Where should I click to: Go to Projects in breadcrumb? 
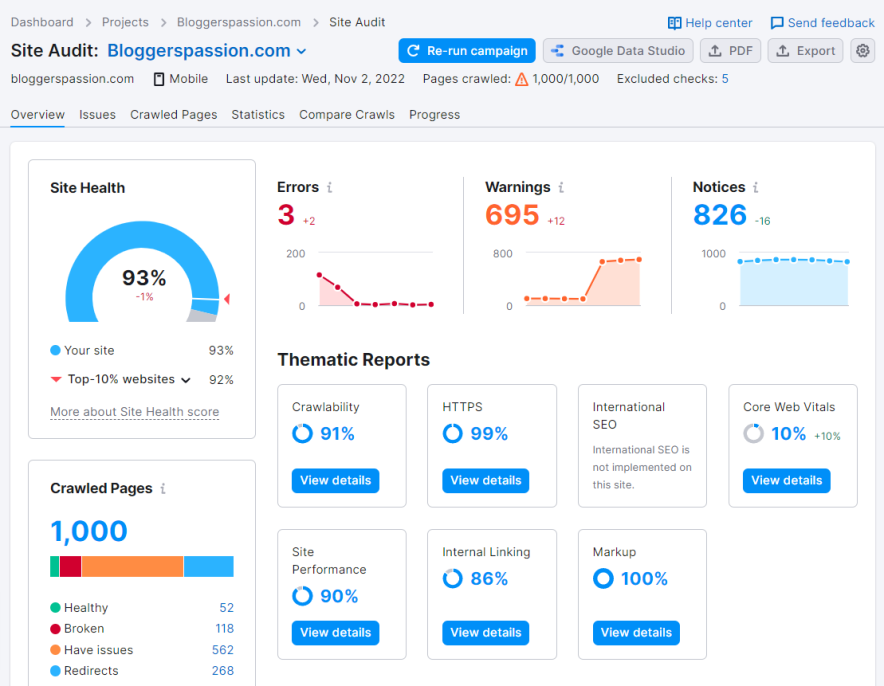125,22
